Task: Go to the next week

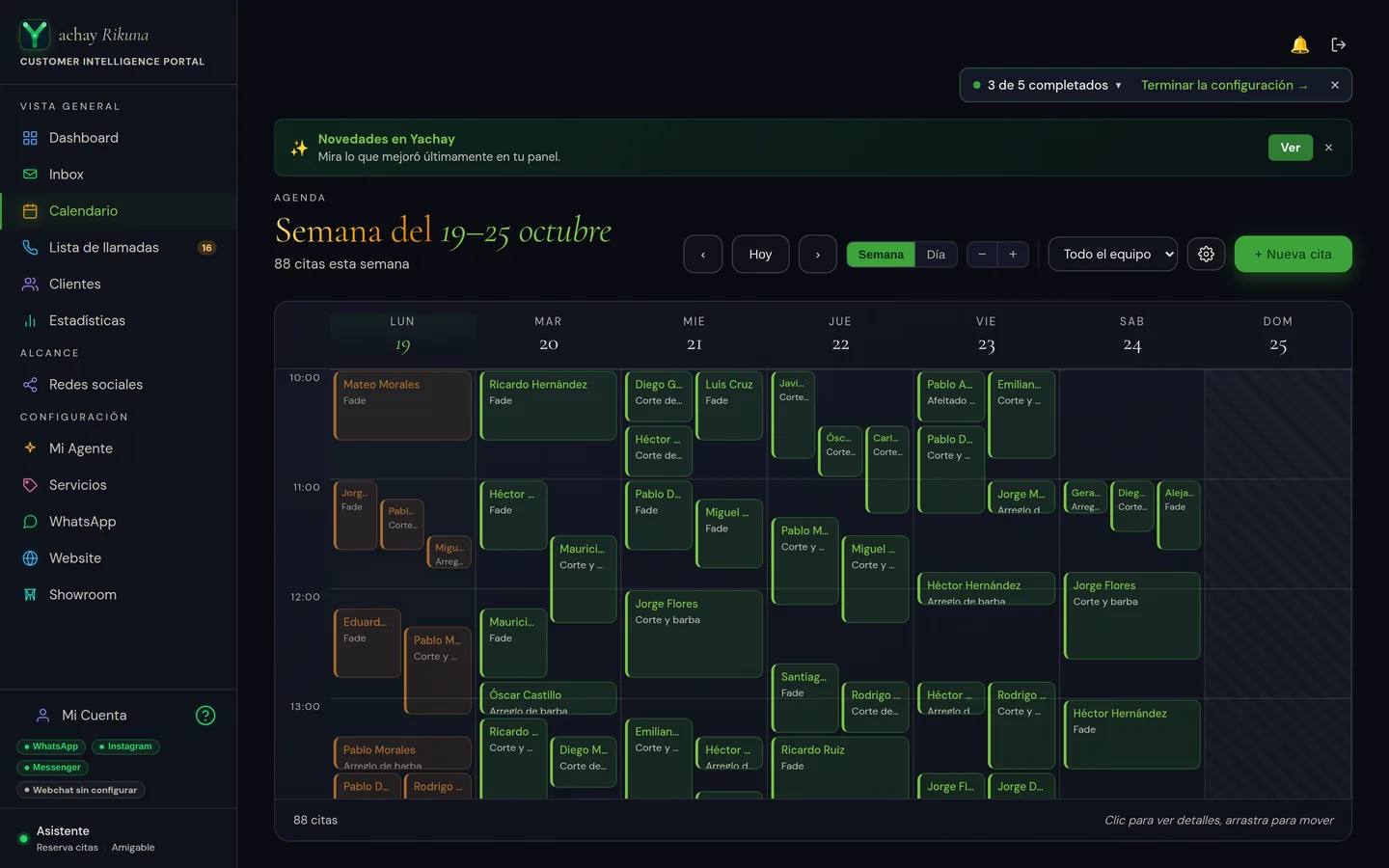Action: pos(818,255)
